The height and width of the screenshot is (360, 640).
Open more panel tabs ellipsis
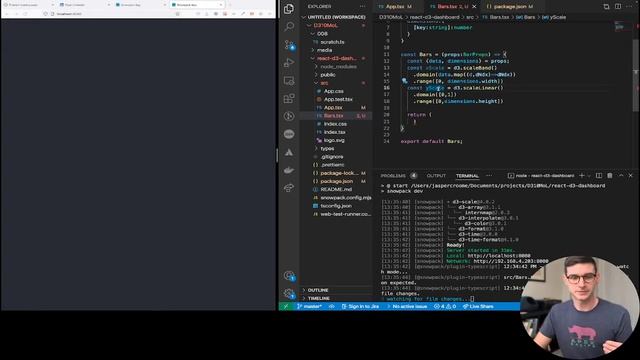[x=489, y=176]
